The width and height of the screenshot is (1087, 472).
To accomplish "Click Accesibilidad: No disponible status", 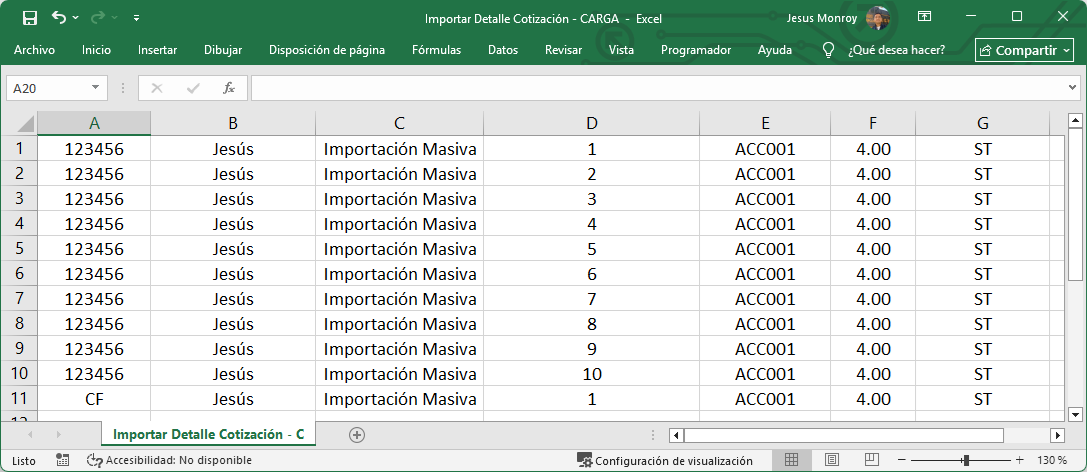I will coord(169,460).
